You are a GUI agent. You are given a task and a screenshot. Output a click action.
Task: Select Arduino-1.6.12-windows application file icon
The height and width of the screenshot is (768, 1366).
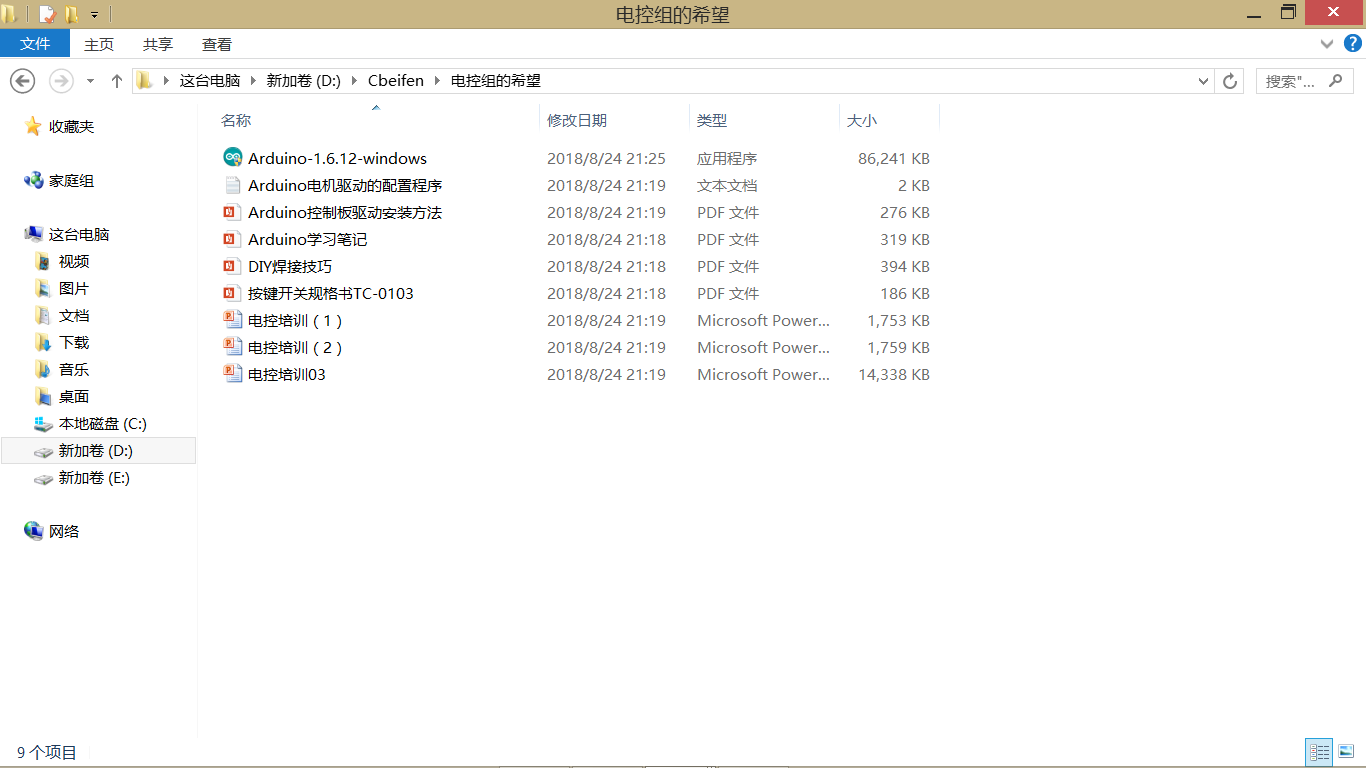point(233,158)
